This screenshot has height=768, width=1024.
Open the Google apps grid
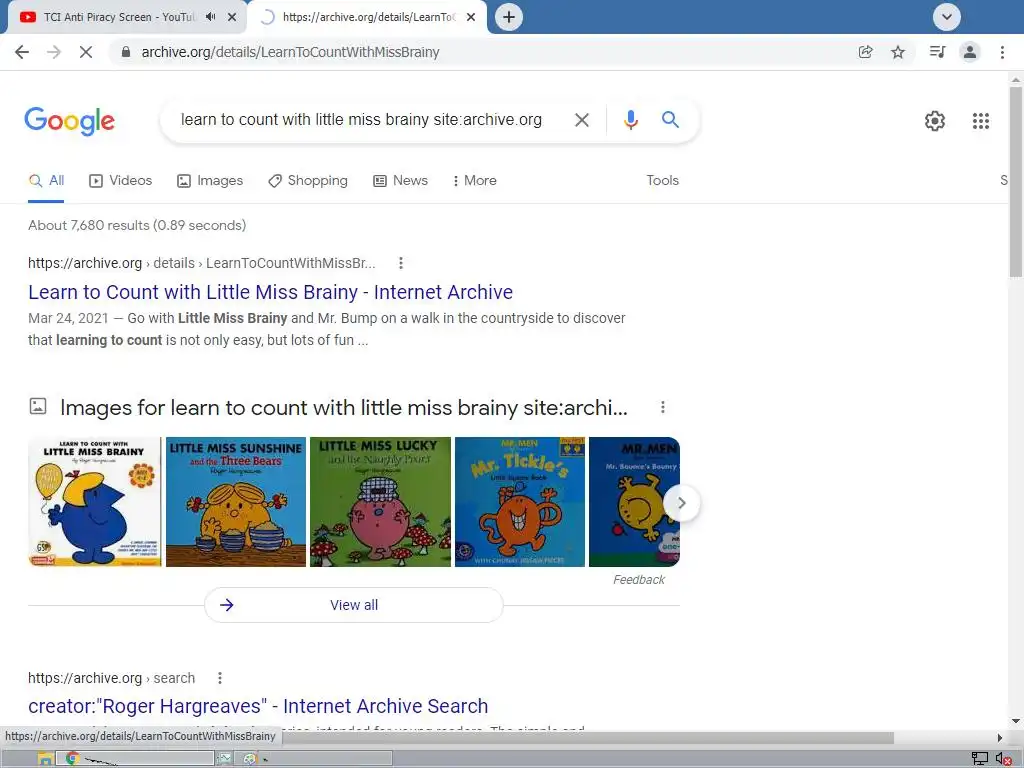pyautogui.click(x=980, y=121)
